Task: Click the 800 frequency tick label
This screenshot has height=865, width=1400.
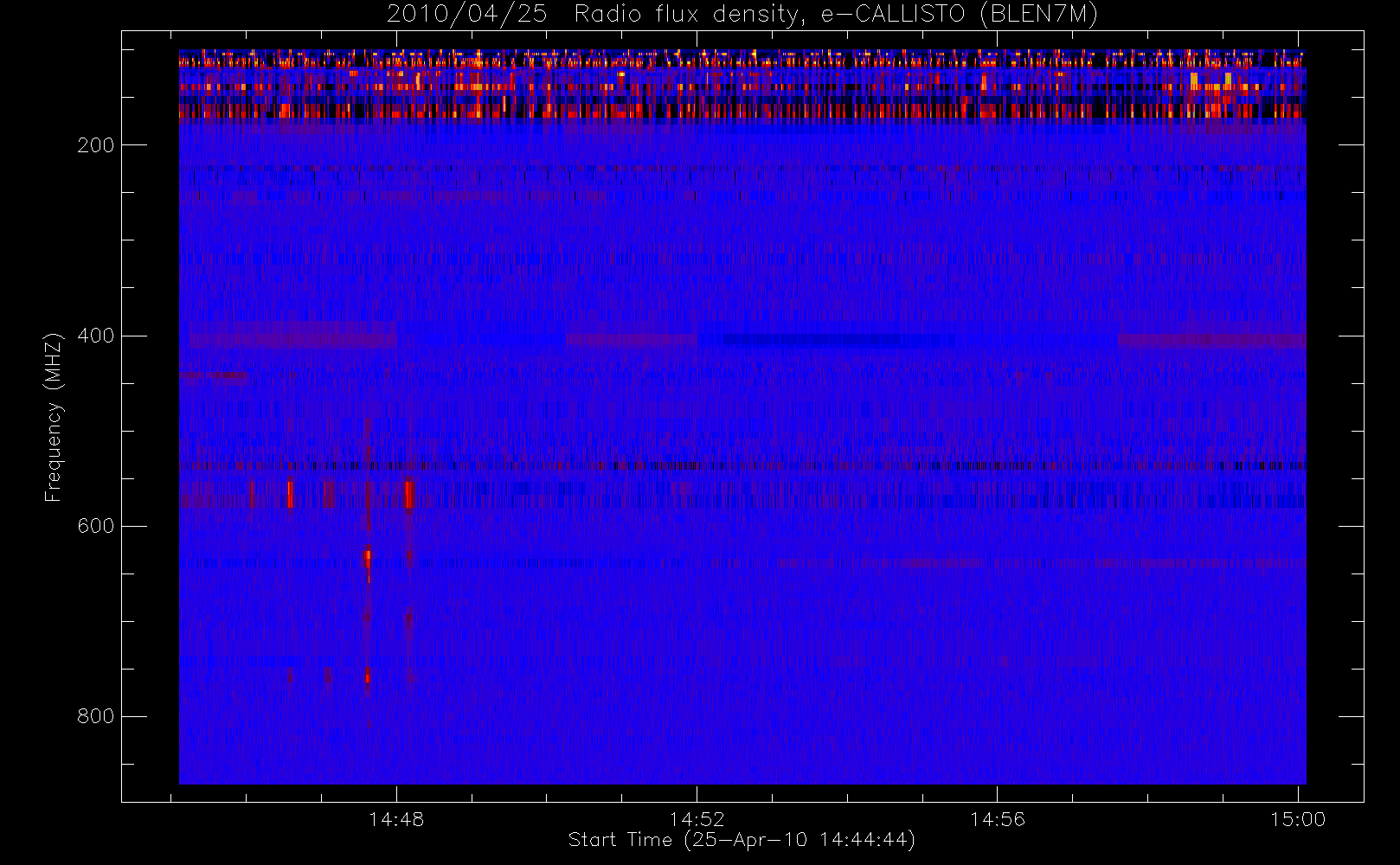Action: pyautogui.click(x=96, y=716)
